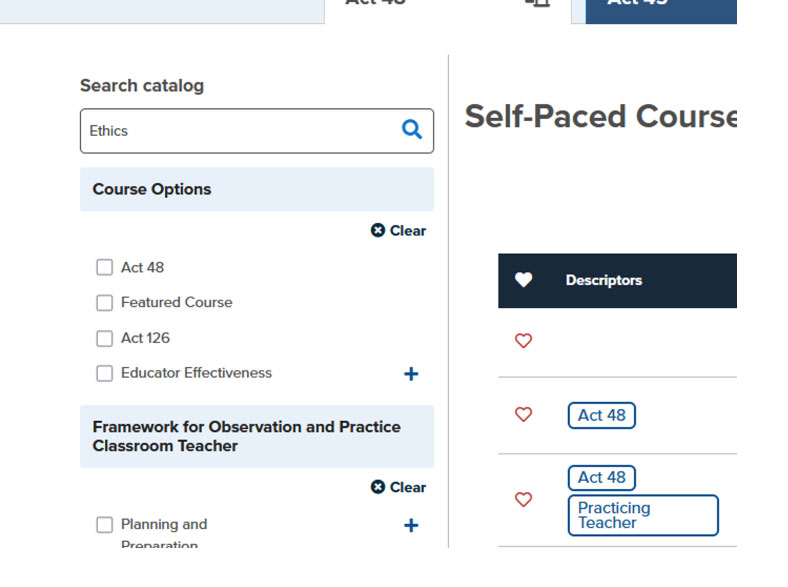Collapse Framework for Observation and Practice header

[256, 436]
